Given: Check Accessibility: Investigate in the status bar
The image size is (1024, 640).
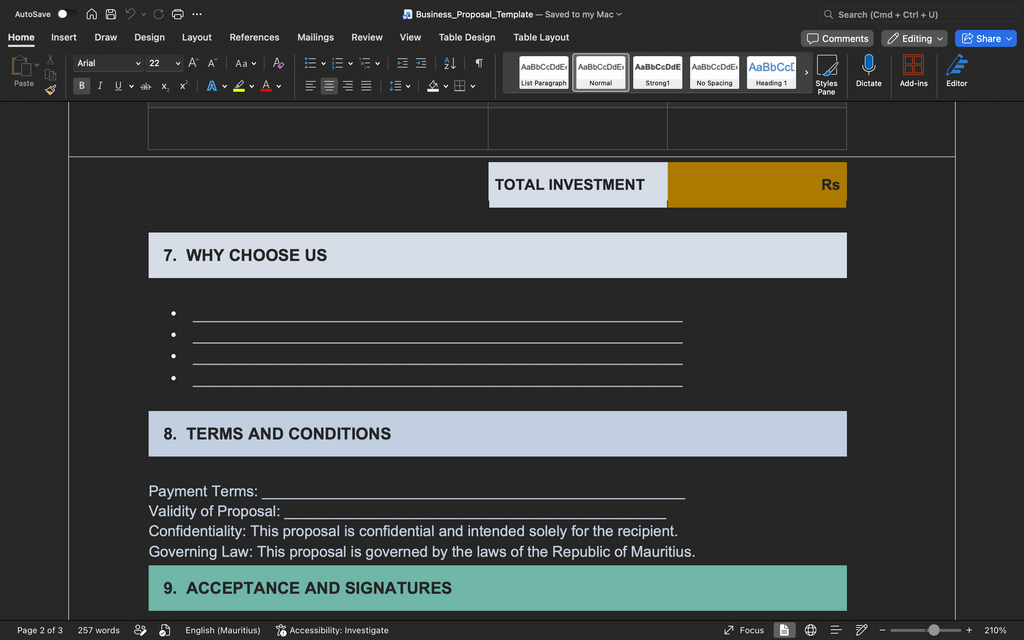Looking at the screenshot, I should 332,630.
